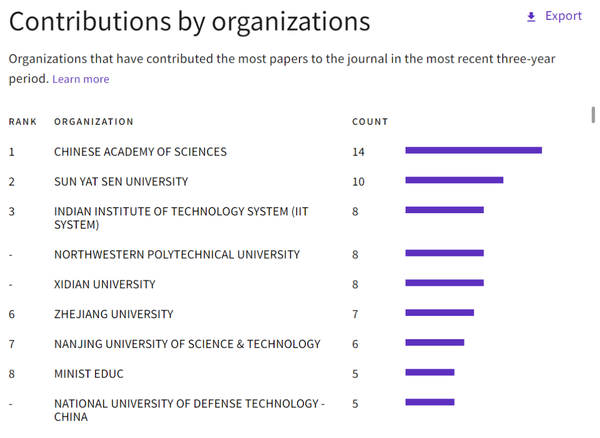Image resolution: width=600 pixels, height=438 pixels.
Task: Click the Sun Yat Sen University bar
Action: tap(454, 180)
